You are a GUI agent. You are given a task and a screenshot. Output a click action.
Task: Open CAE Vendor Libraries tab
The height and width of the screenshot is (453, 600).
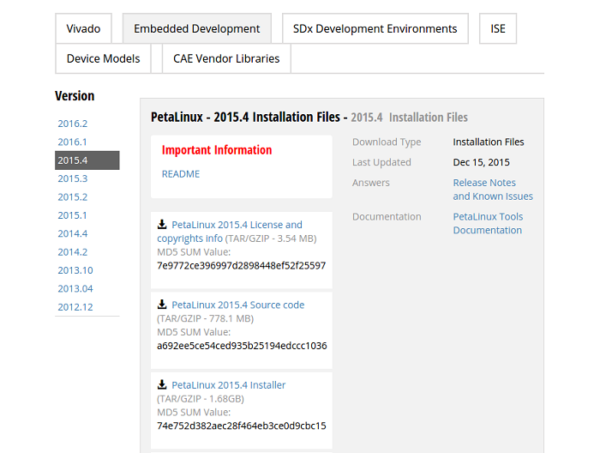[226, 59]
